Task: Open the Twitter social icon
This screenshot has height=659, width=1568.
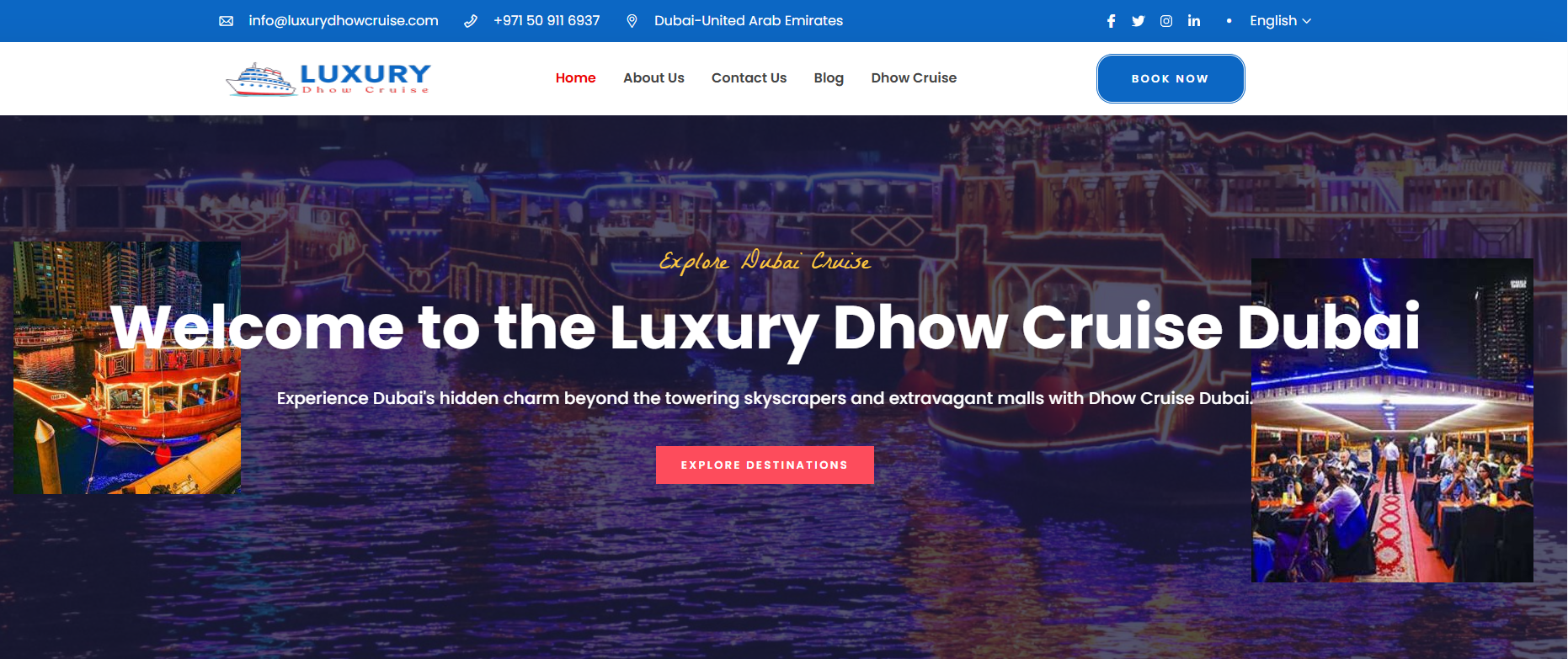Action: click(x=1138, y=21)
